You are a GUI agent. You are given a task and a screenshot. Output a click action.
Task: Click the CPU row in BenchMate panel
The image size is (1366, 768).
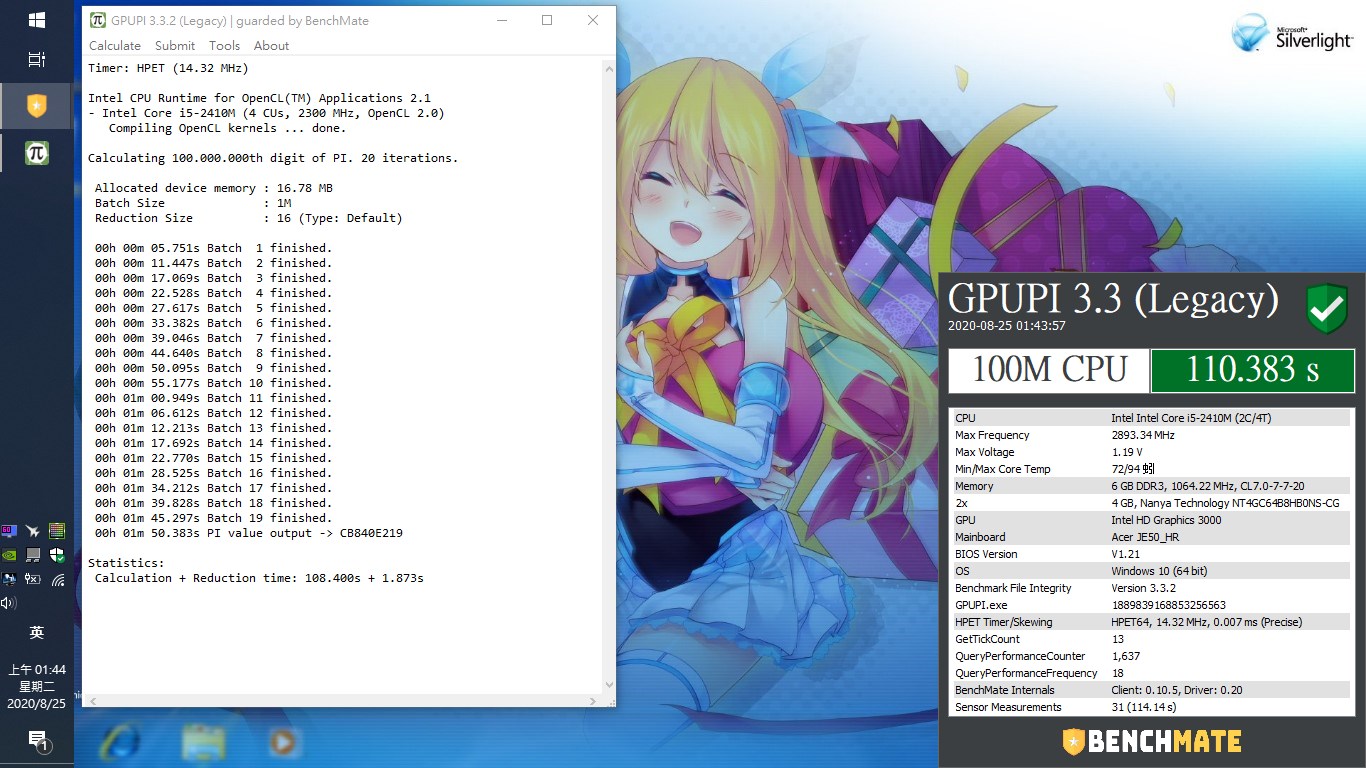(1150, 418)
